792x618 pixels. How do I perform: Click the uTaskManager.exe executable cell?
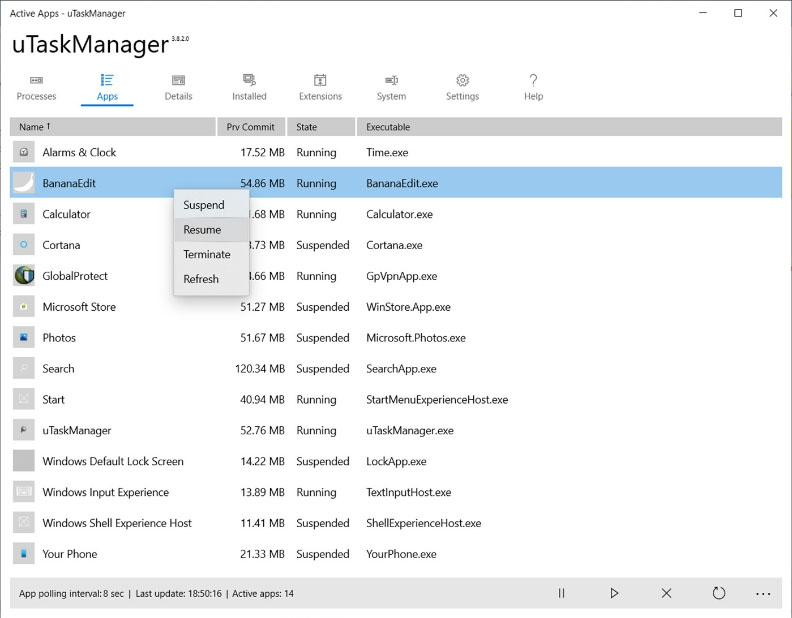(410, 431)
